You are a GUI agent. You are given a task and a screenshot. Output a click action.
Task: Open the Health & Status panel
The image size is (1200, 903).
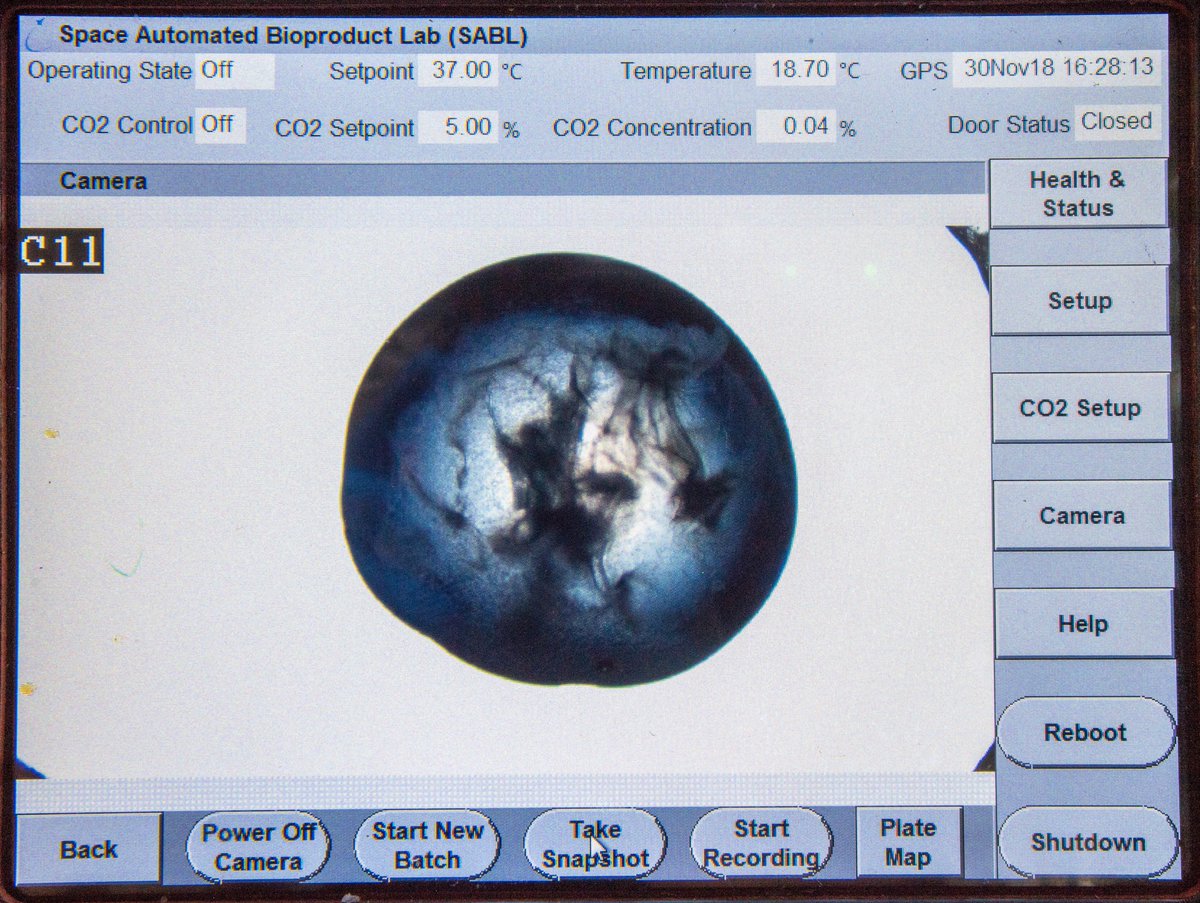(x=1077, y=194)
